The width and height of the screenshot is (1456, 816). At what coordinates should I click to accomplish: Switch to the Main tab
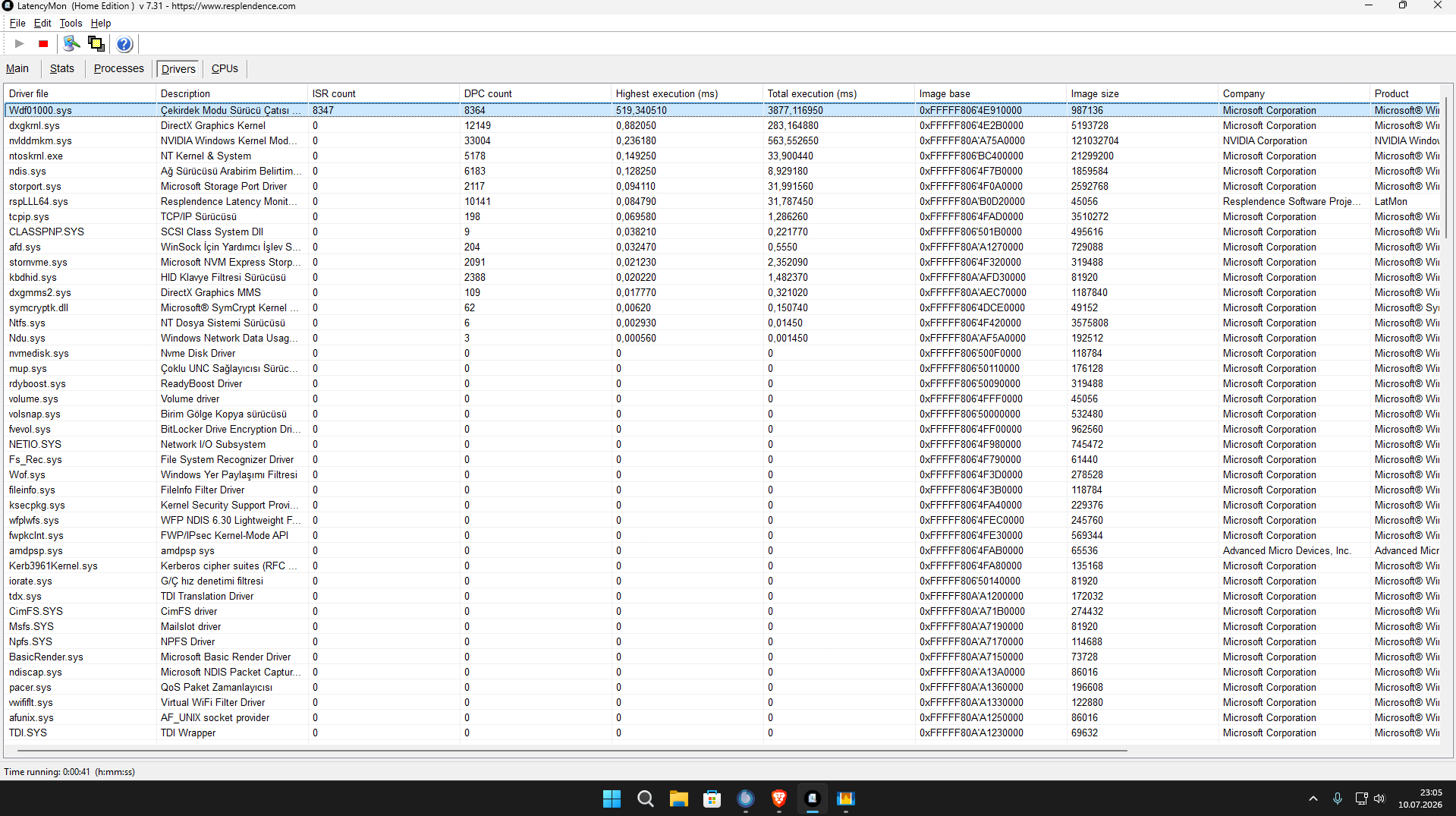click(x=17, y=68)
